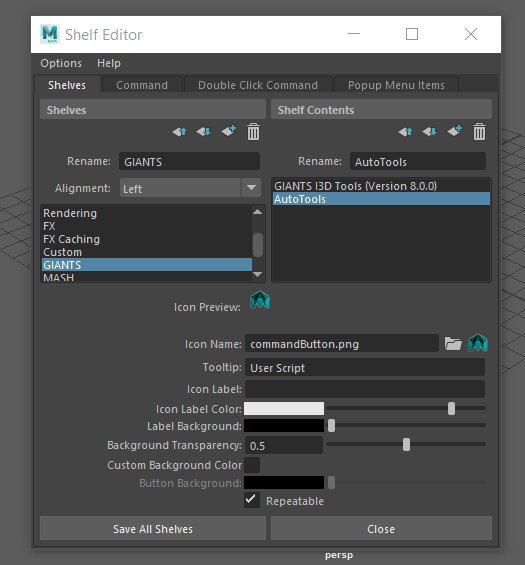Minimize the Shelf Editor window

click(x=354, y=34)
